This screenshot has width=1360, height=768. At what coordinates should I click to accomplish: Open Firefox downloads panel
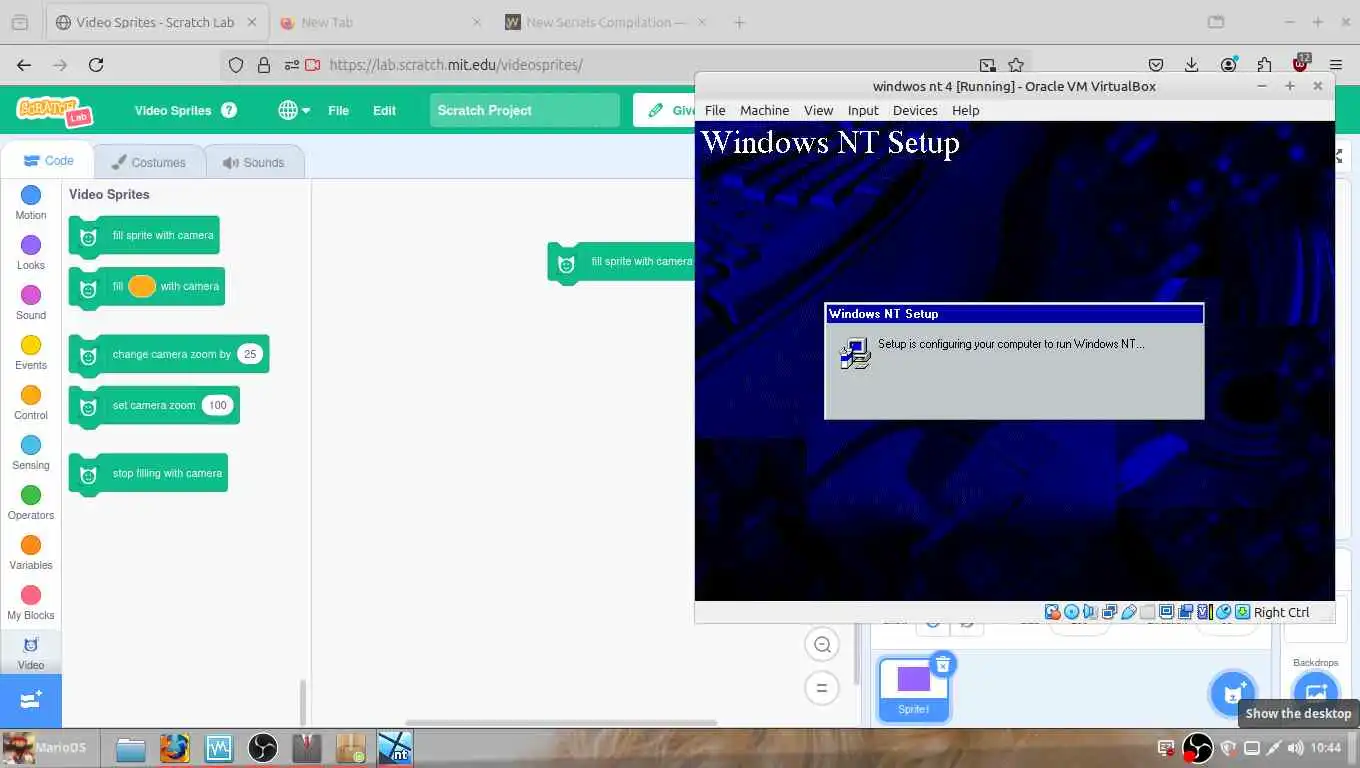pos(1191,65)
